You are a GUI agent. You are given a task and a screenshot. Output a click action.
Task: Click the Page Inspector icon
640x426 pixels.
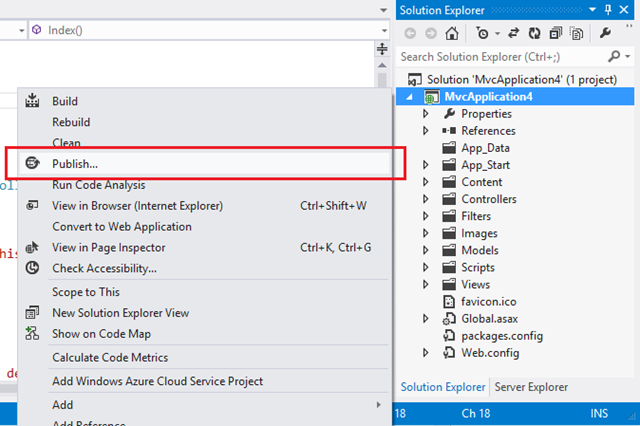[x=32, y=247]
